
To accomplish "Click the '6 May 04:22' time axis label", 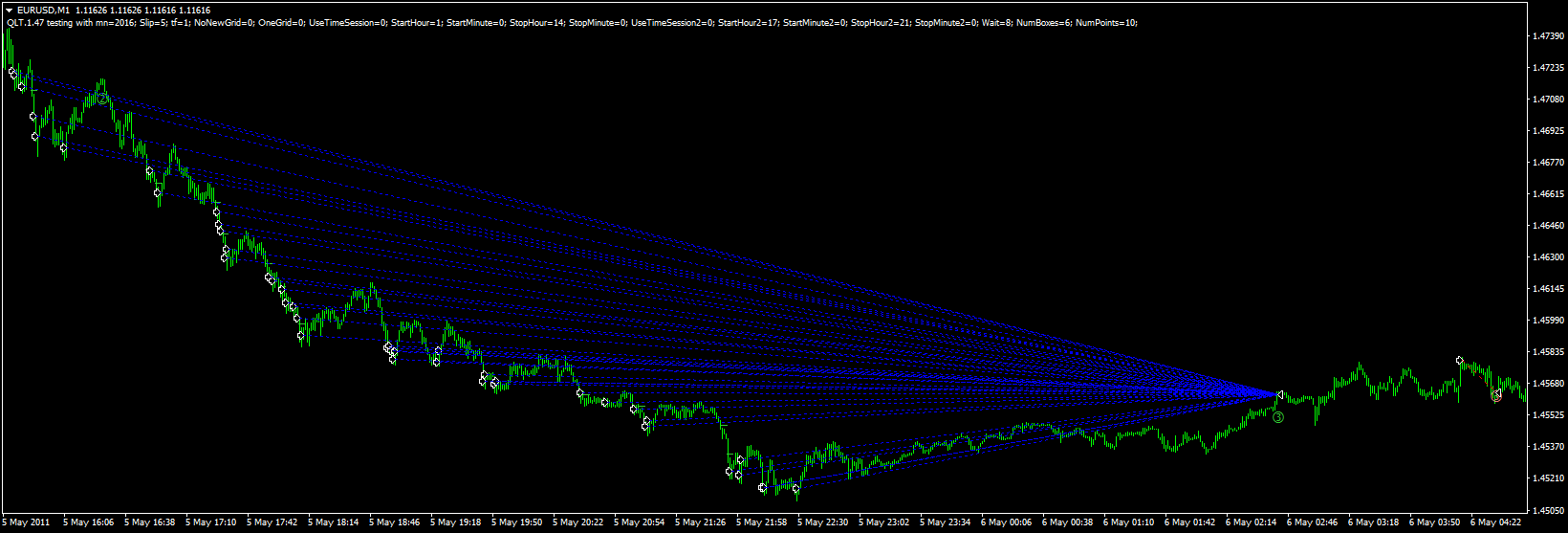I will coord(1496,522).
